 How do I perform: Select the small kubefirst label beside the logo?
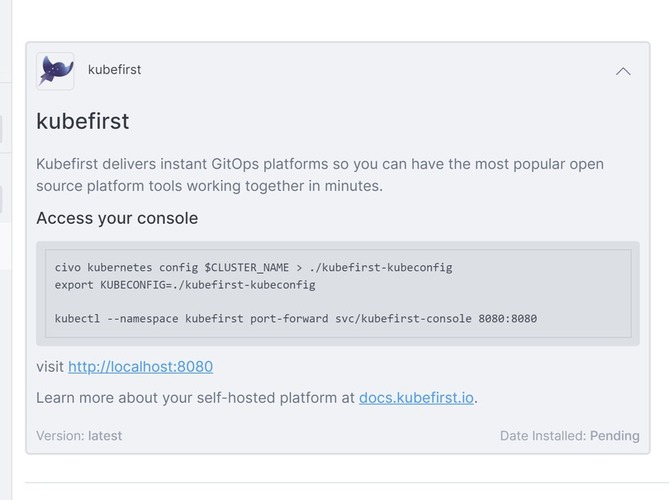tap(114, 70)
